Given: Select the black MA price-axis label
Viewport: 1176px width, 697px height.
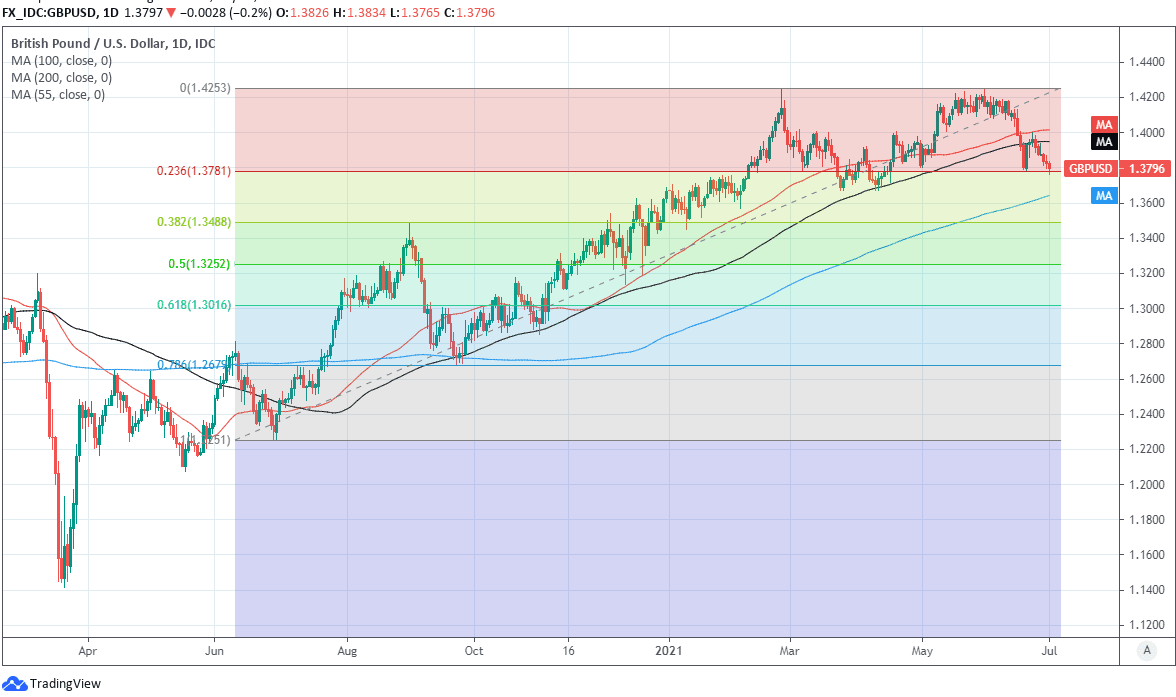Looking at the screenshot, I should [x=1104, y=142].
